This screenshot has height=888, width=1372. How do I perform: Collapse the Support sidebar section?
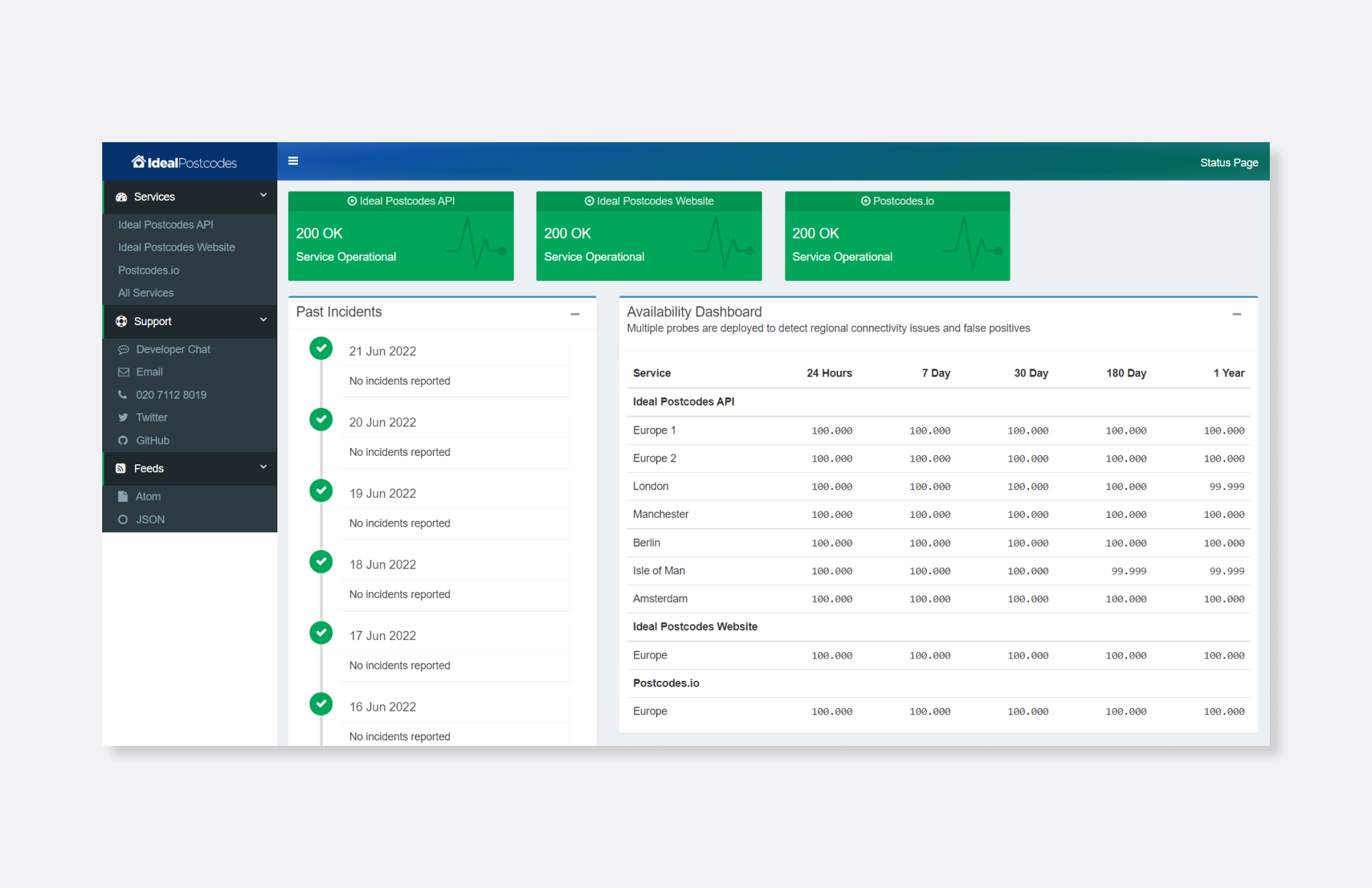(262, 321)
